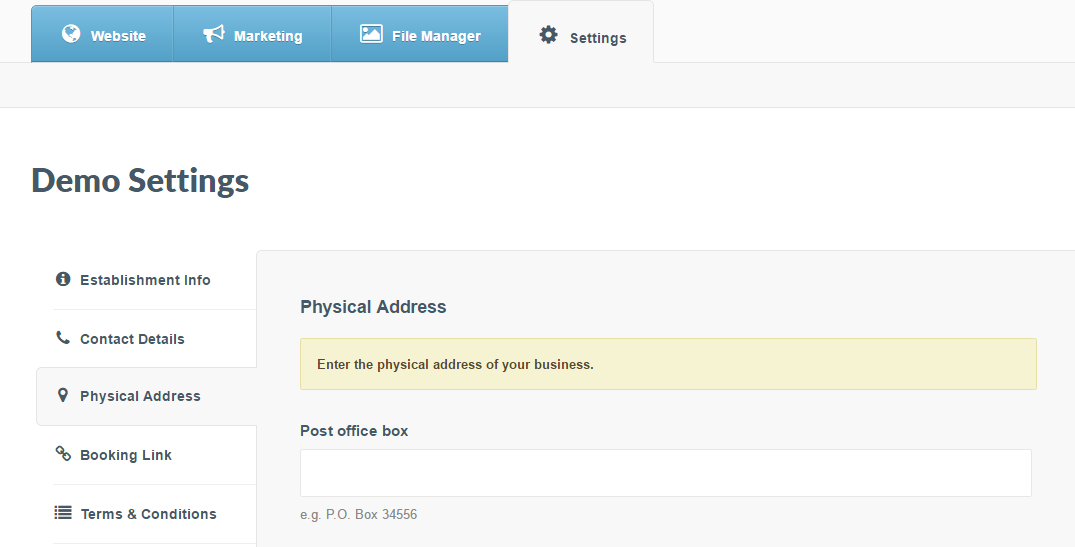Click the info circle icon beside Establishment Info
Viewport: 1075px width, 547px height.
click(63, 279)
